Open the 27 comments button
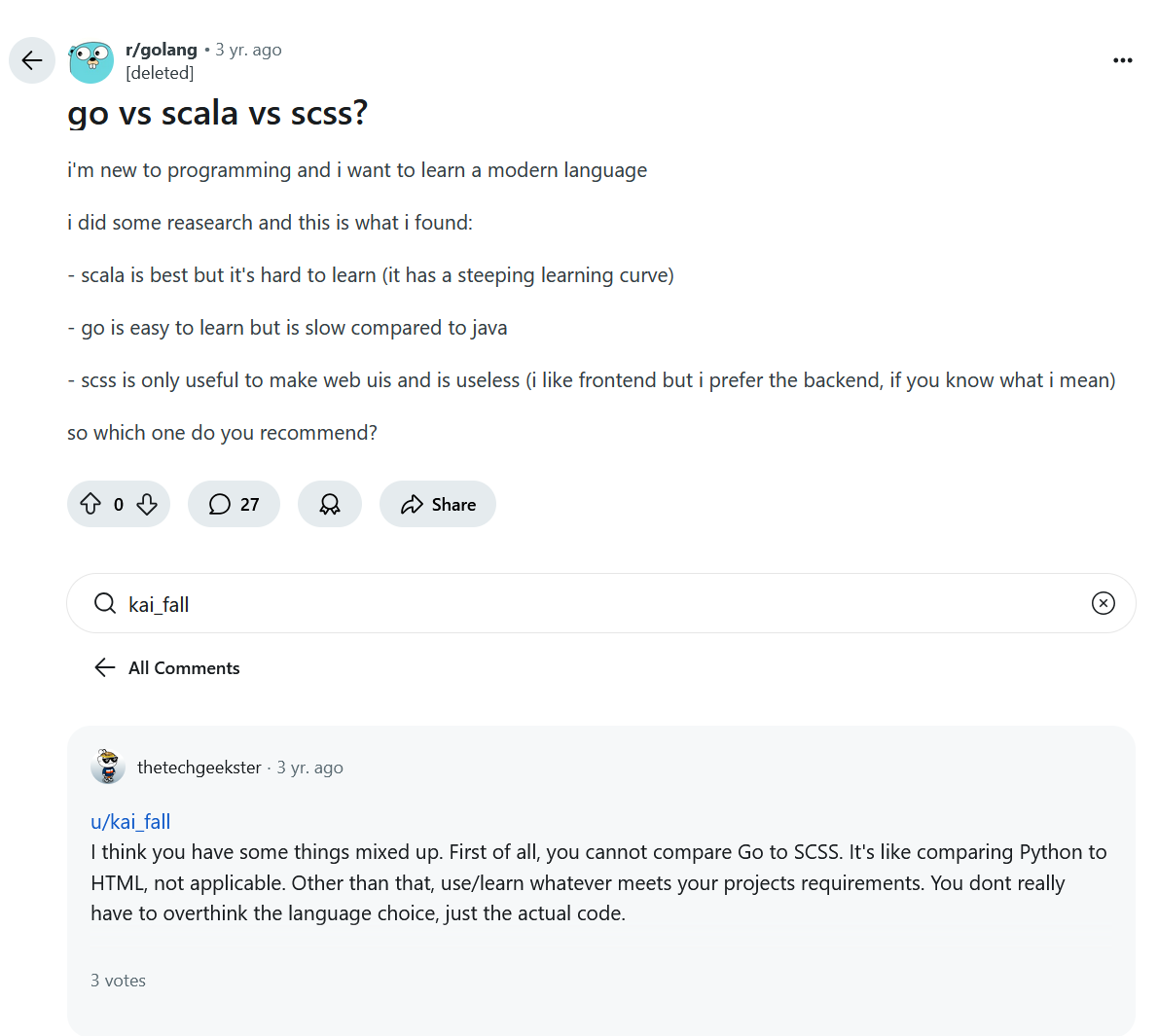Image resolution: width=1158 pixels, height=1036 pixels. (234, 504)
